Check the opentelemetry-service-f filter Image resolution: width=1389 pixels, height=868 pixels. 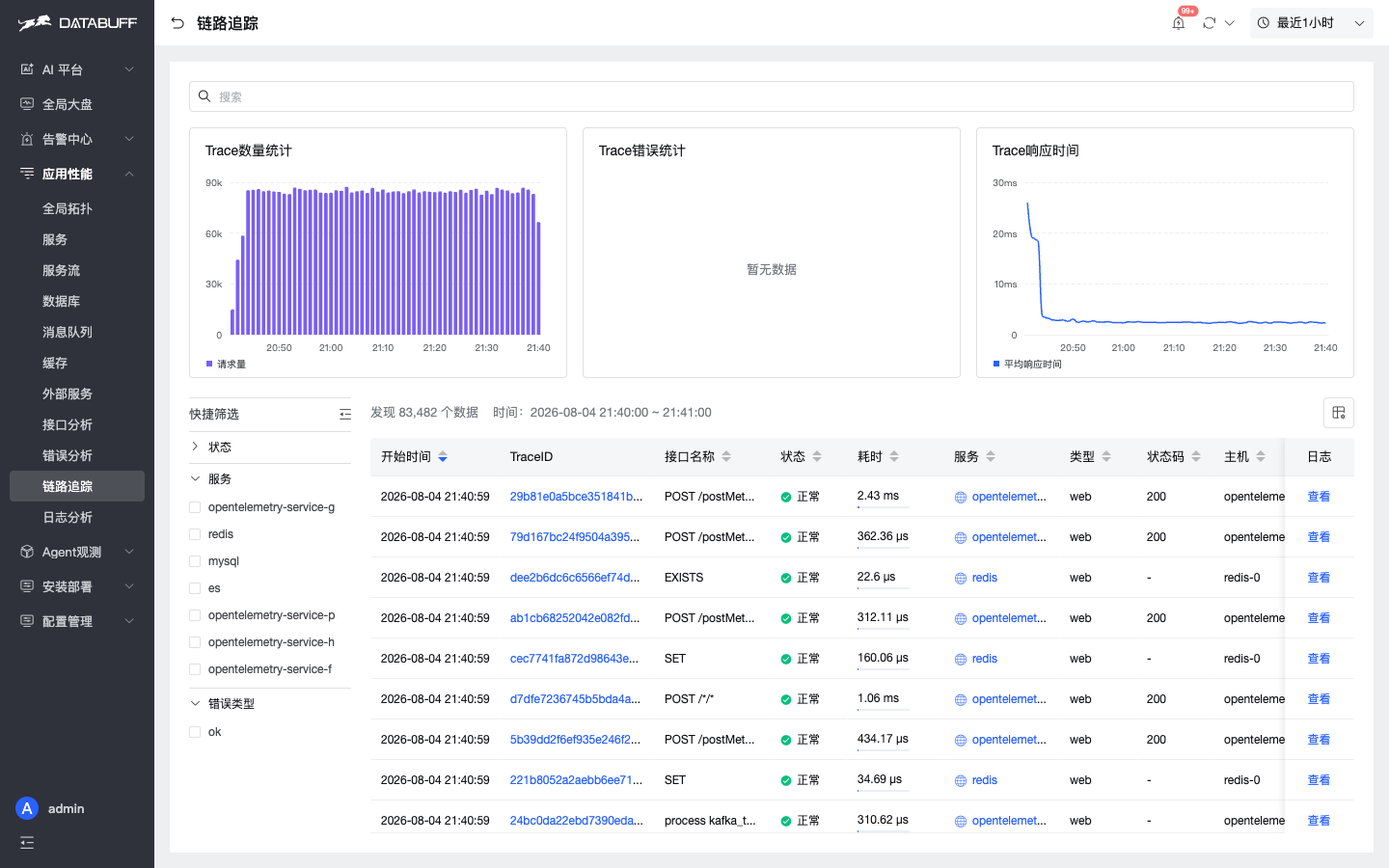point(195,669)
